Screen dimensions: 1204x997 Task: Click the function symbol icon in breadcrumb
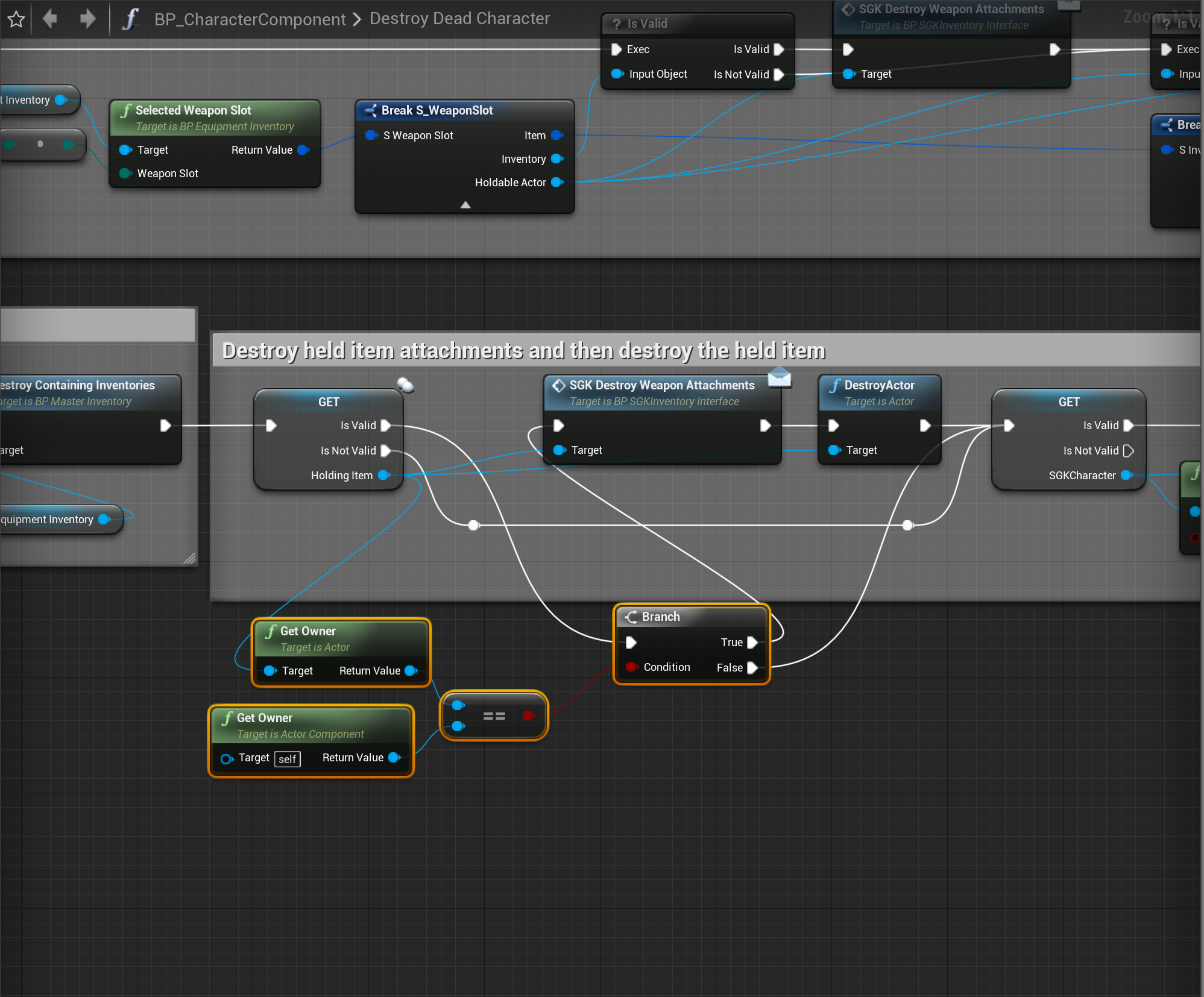[130, 19]
